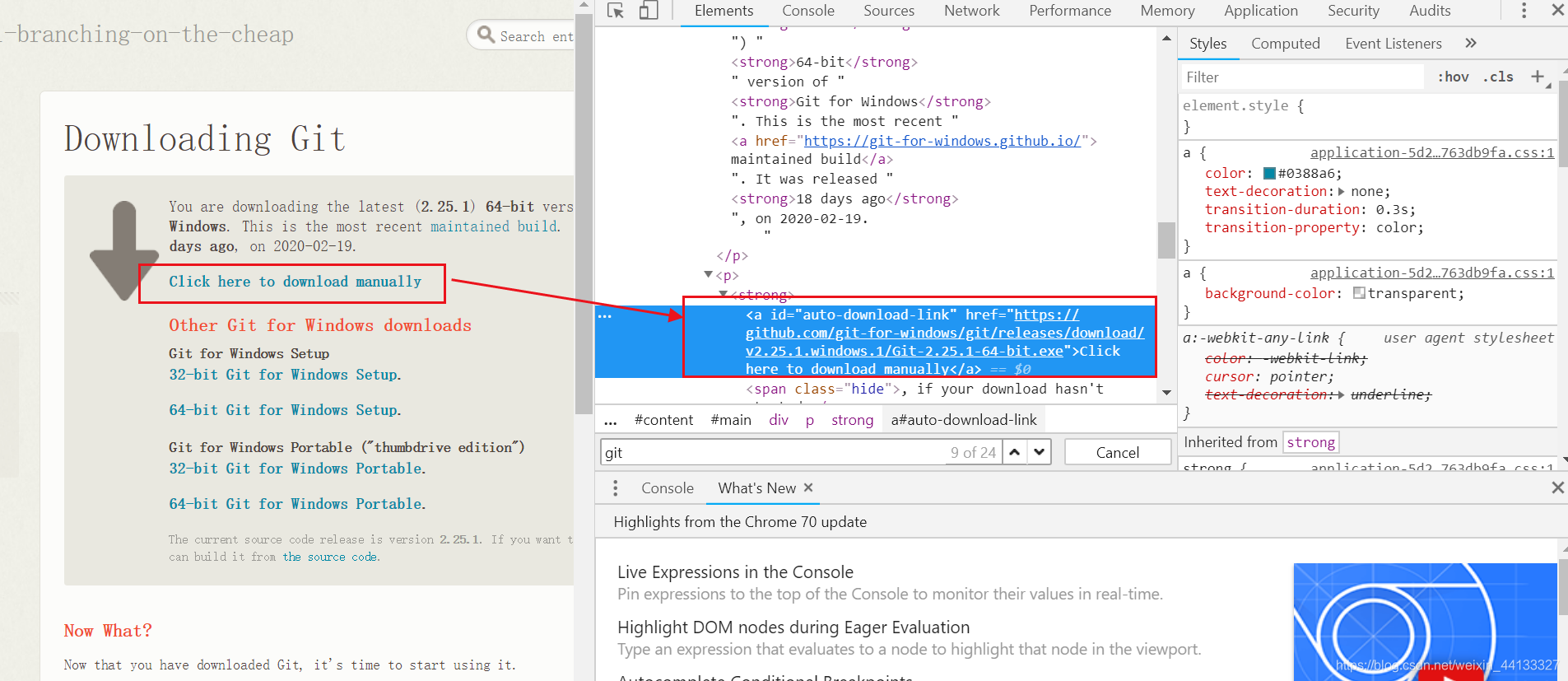Click the search magnifier icon on webpage
This screenshot has height=681, width=1568.
point(486,35)
